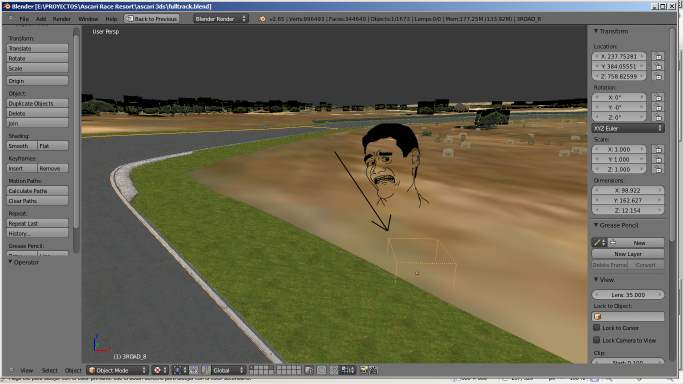Click the Join button
Viewport: 683px width, 384px height.
coord(37,123)
